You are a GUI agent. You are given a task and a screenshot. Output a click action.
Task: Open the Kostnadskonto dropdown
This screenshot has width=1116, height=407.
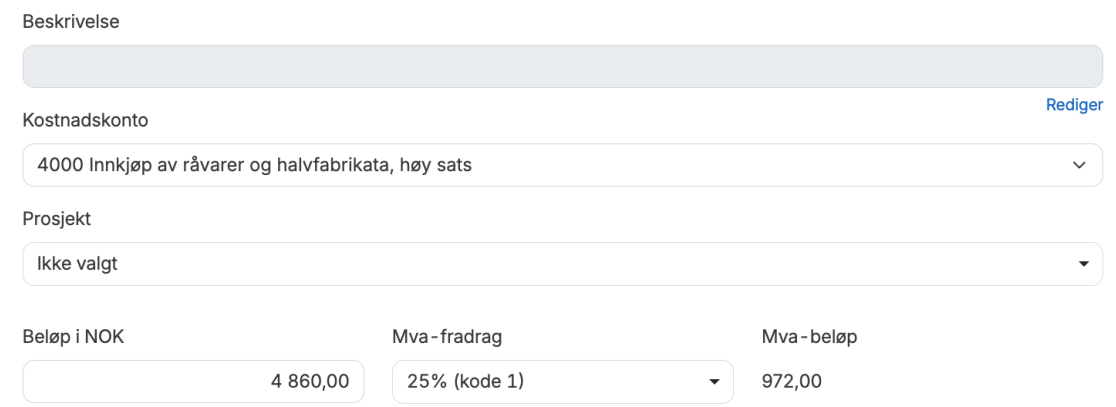click(x=562, y=165)
